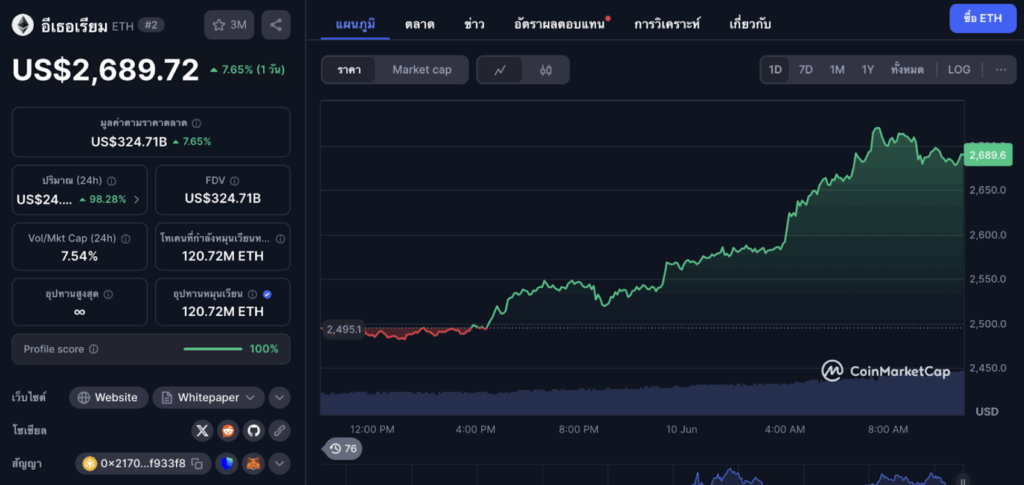Add token to MetaMask via fox icon
1024x485 pixels.
(253, 464)
